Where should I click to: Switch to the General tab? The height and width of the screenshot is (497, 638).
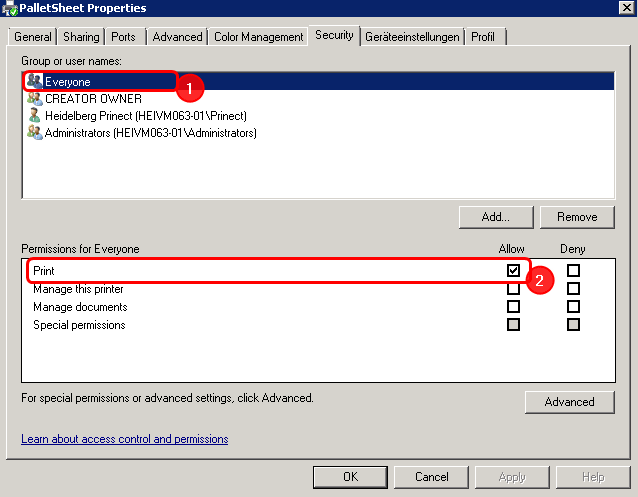(33, 37)
